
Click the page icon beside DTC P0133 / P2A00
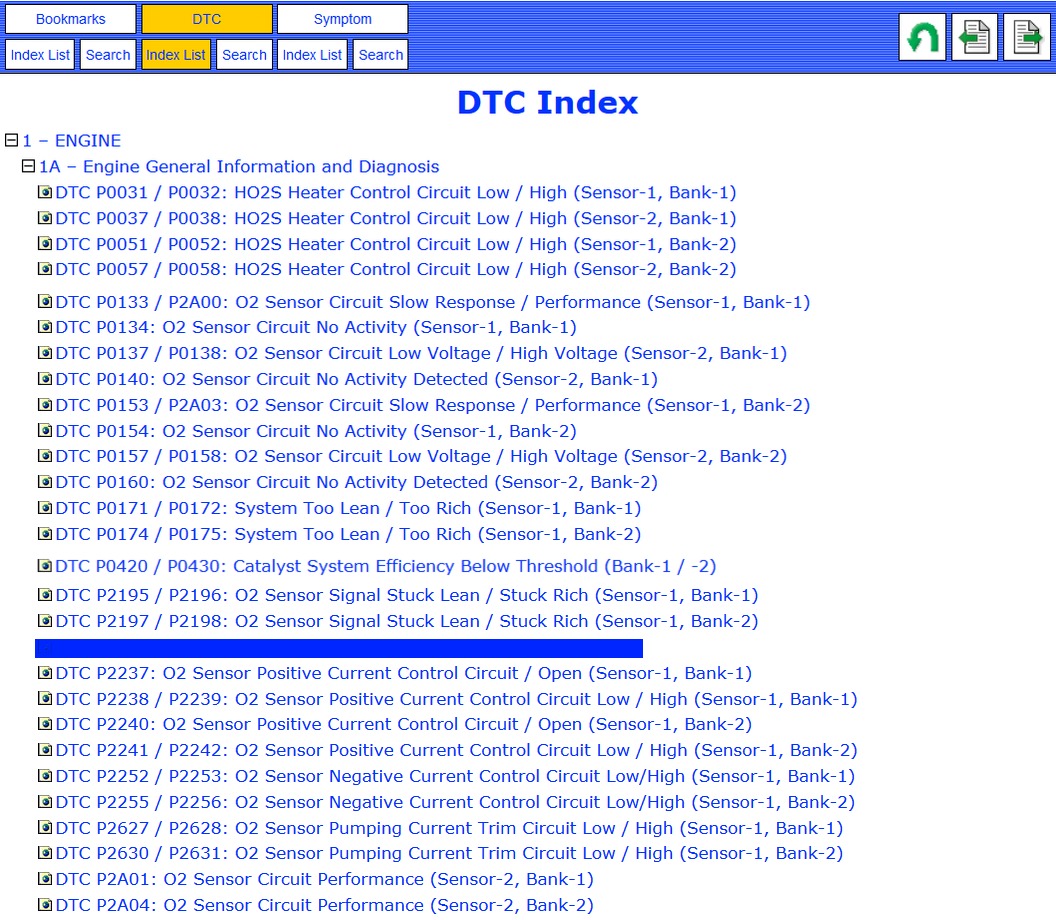(45, 302)
